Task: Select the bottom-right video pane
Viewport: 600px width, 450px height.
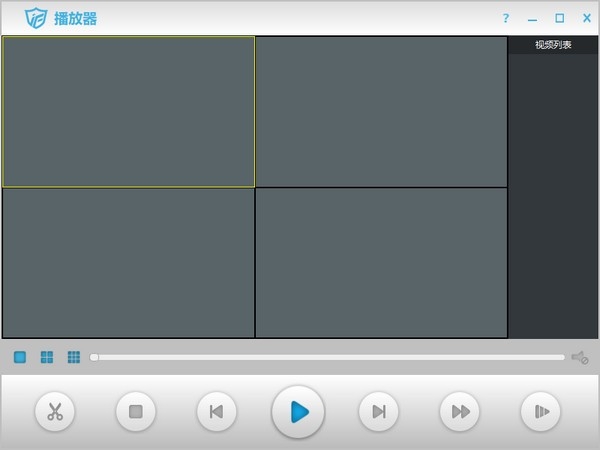Action: [x=381, y=263]
